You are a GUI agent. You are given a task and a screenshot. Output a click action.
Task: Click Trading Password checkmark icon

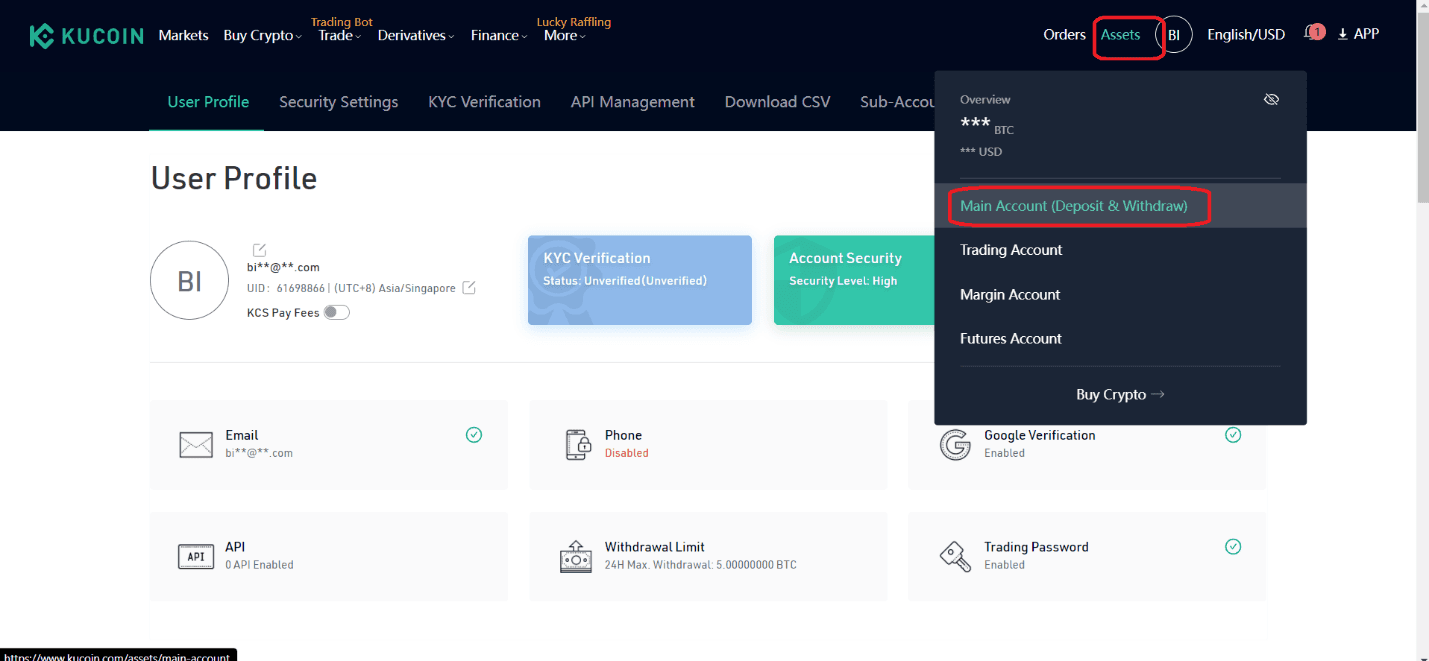[x=1233, y=547]
